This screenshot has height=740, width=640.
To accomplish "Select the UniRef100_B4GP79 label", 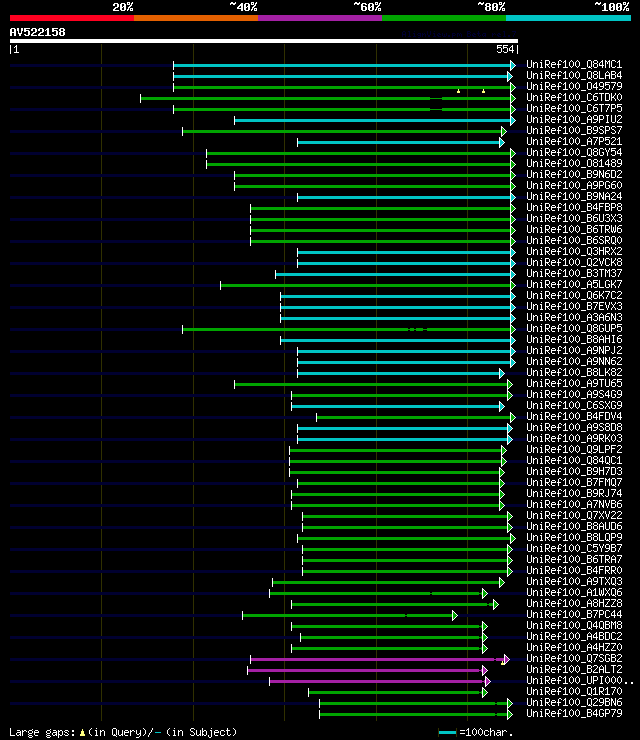I will [x=574, y=714].
